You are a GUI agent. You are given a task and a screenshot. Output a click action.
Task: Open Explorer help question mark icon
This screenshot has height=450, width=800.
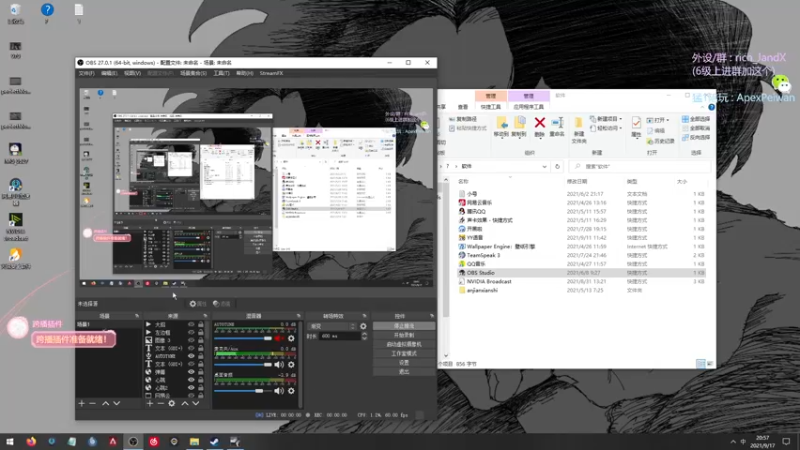point(711,107)
